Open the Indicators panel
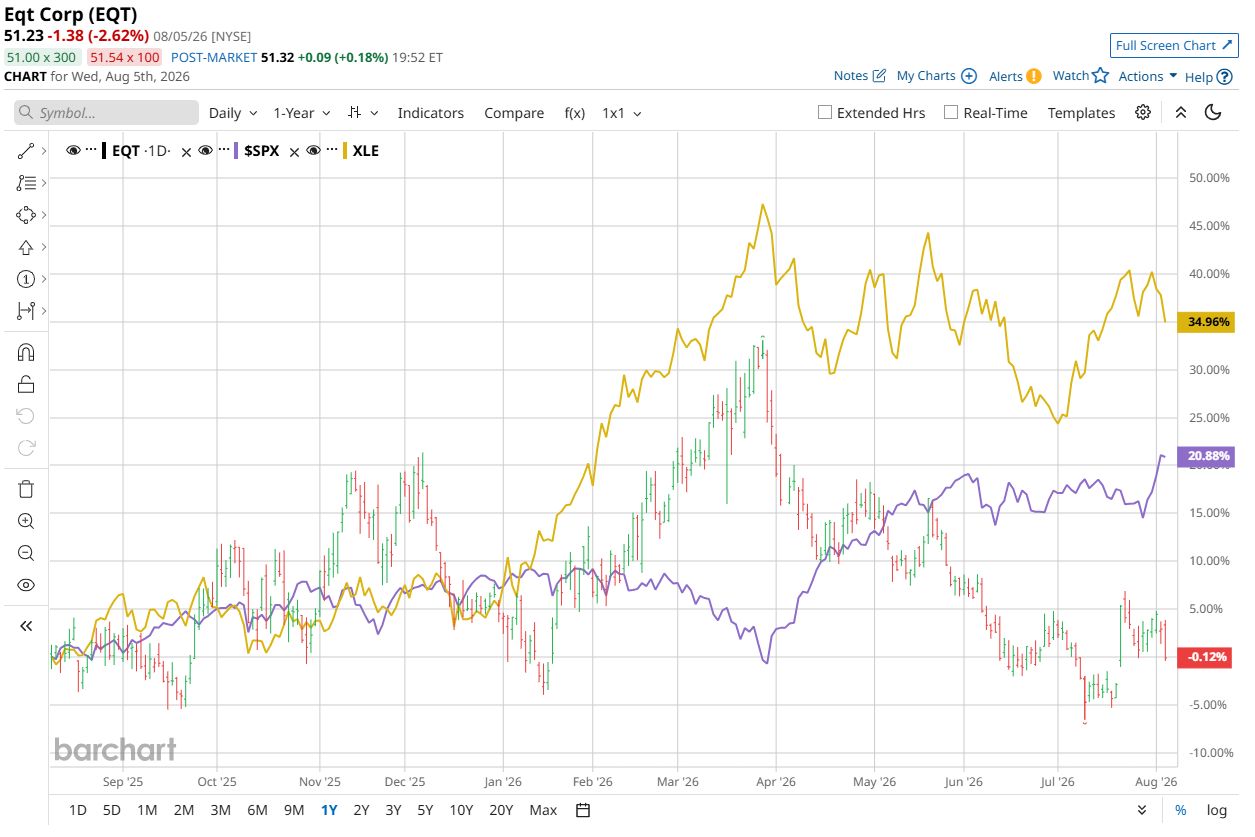The height and width of the screenshot is (837, 1255). tap(431, 113)
